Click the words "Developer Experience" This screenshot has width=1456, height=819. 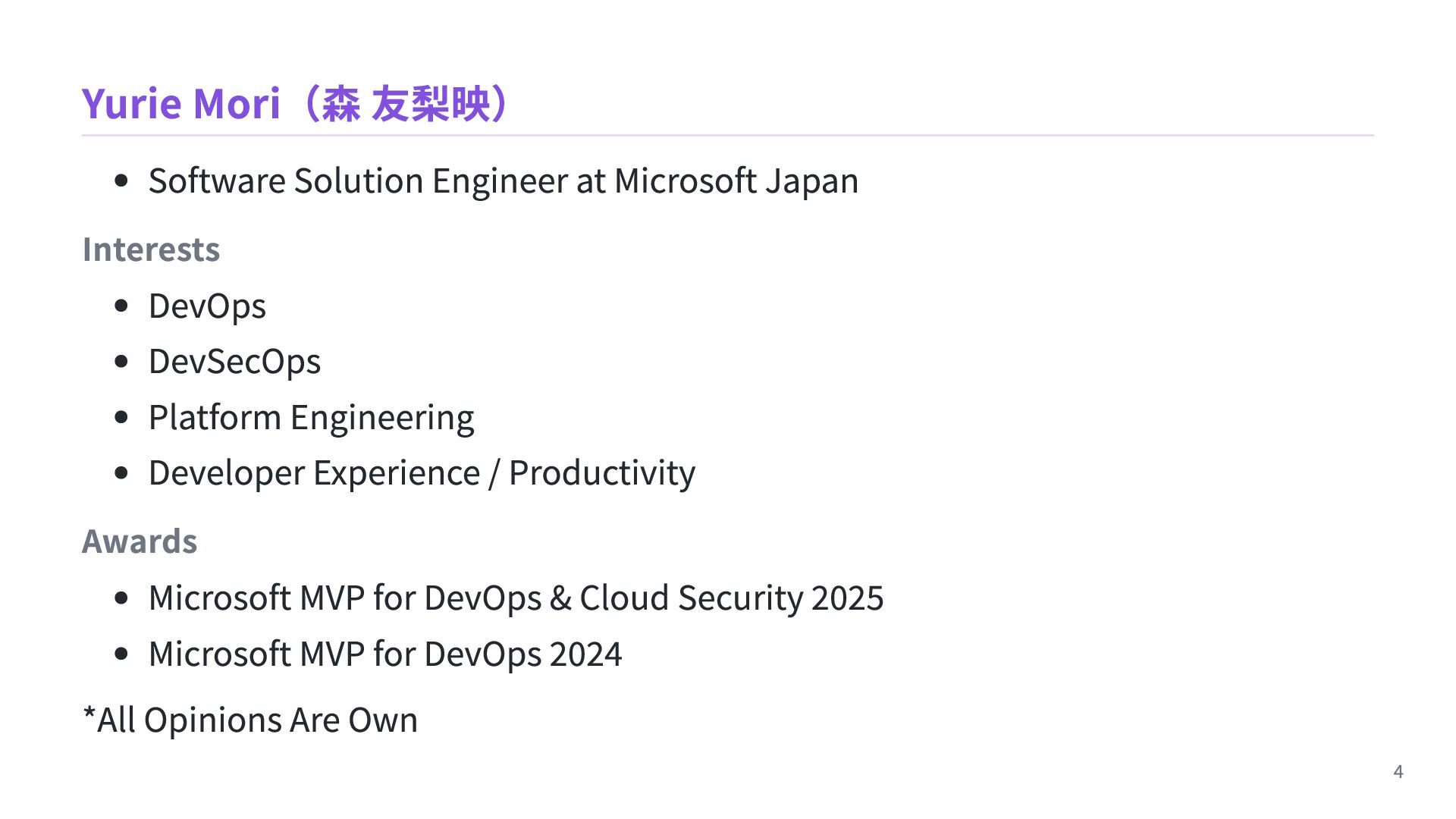(314, 473)
